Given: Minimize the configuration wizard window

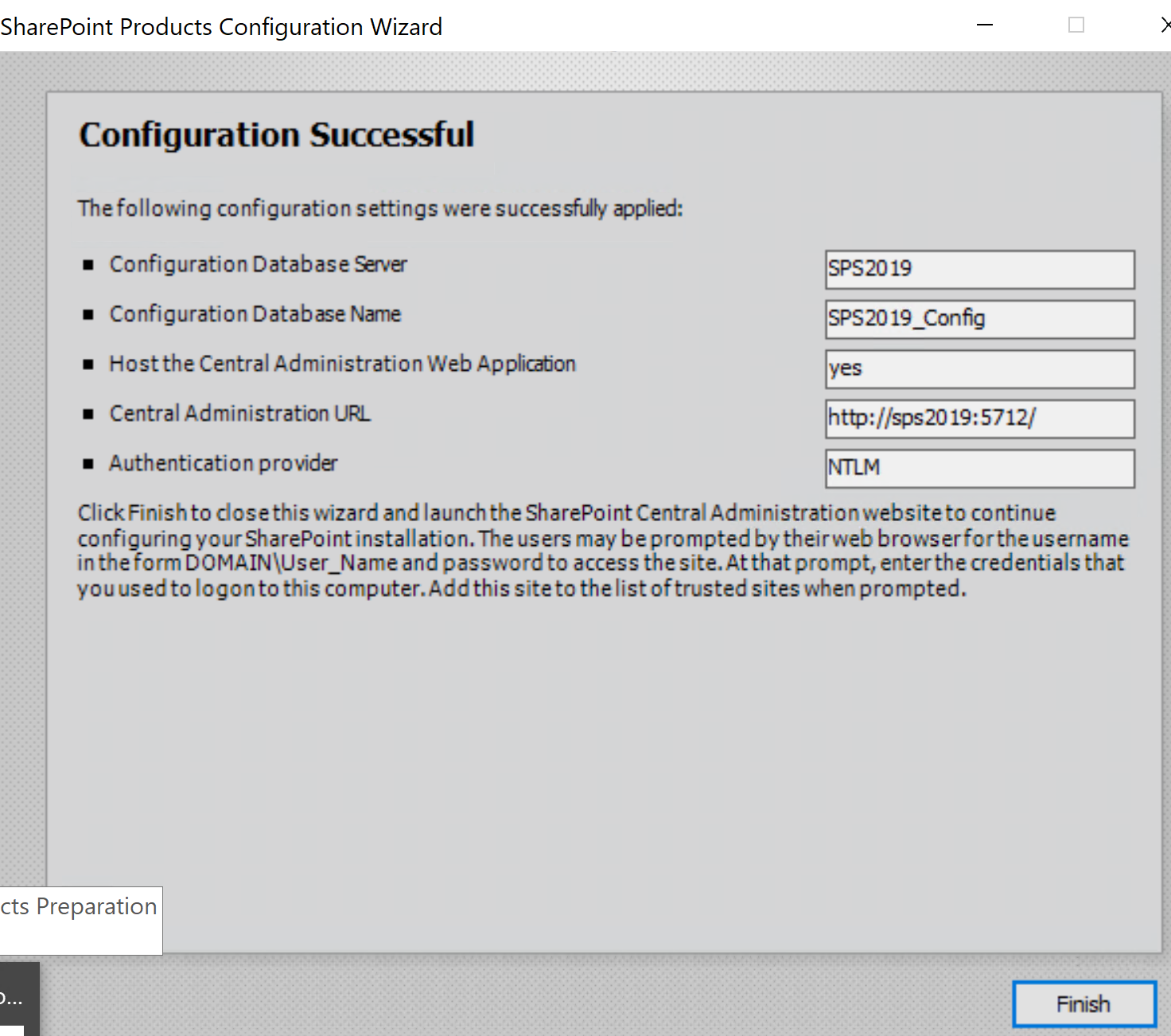Looking at the screenshot, I should click(984, 25).
